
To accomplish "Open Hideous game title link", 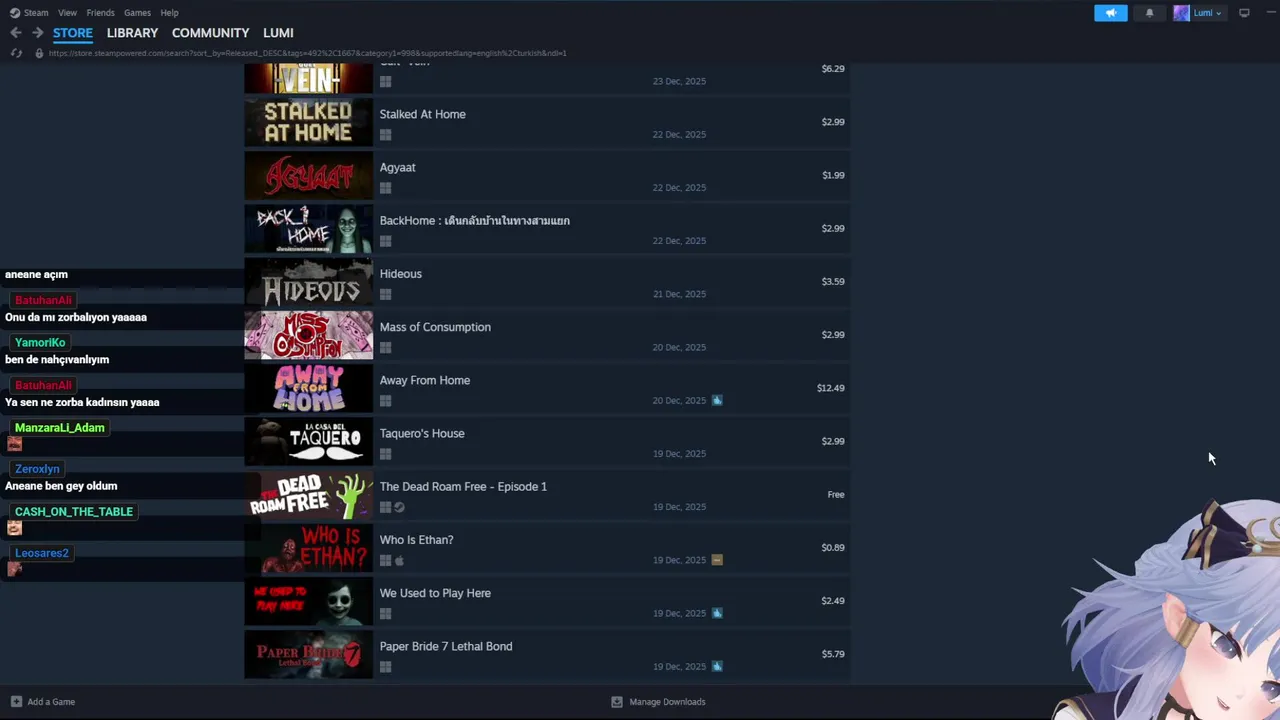I will coord(401,274).
